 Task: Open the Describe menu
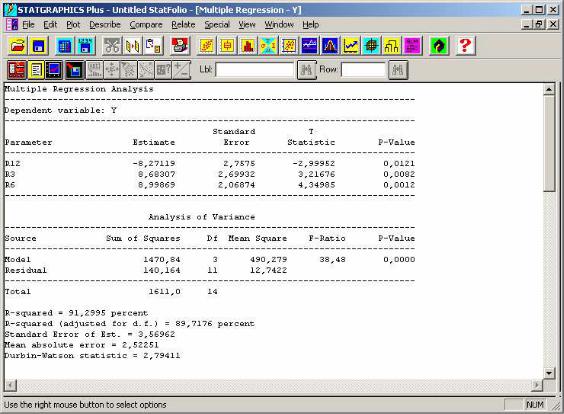(105, 25)
